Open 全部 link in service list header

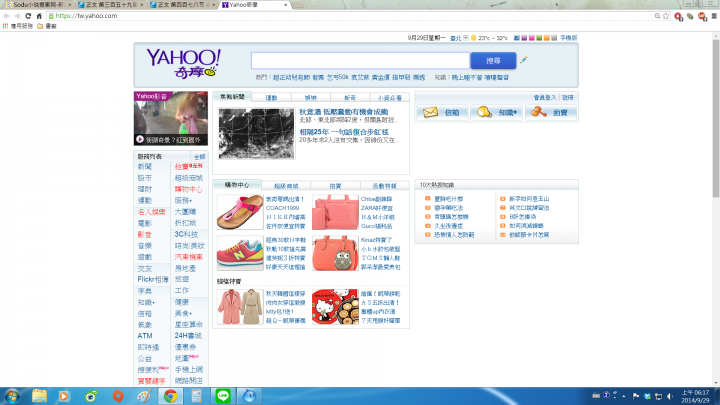click(199, 157)
